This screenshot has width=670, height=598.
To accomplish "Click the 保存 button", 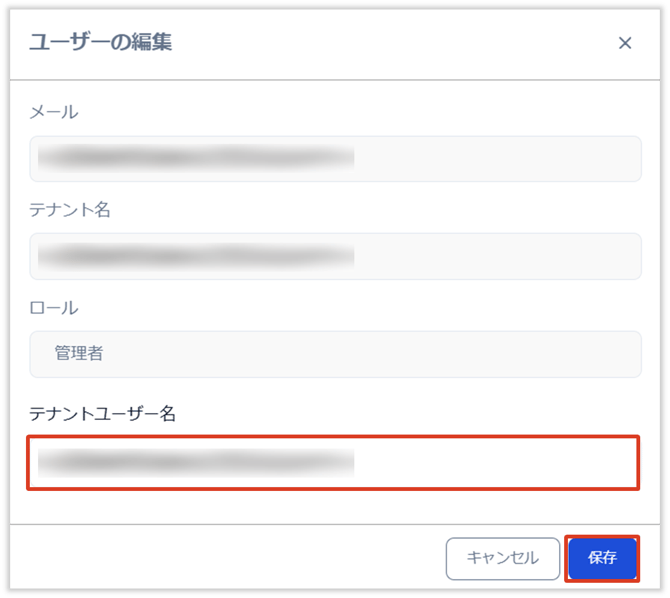I will 602,558.
